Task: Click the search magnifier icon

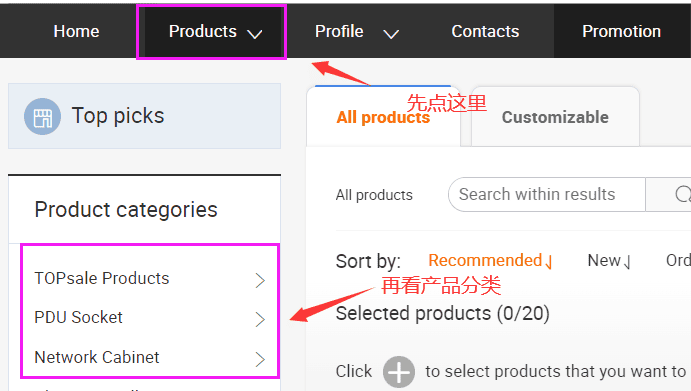Action: pyautogui.click(x=683, y=194)
